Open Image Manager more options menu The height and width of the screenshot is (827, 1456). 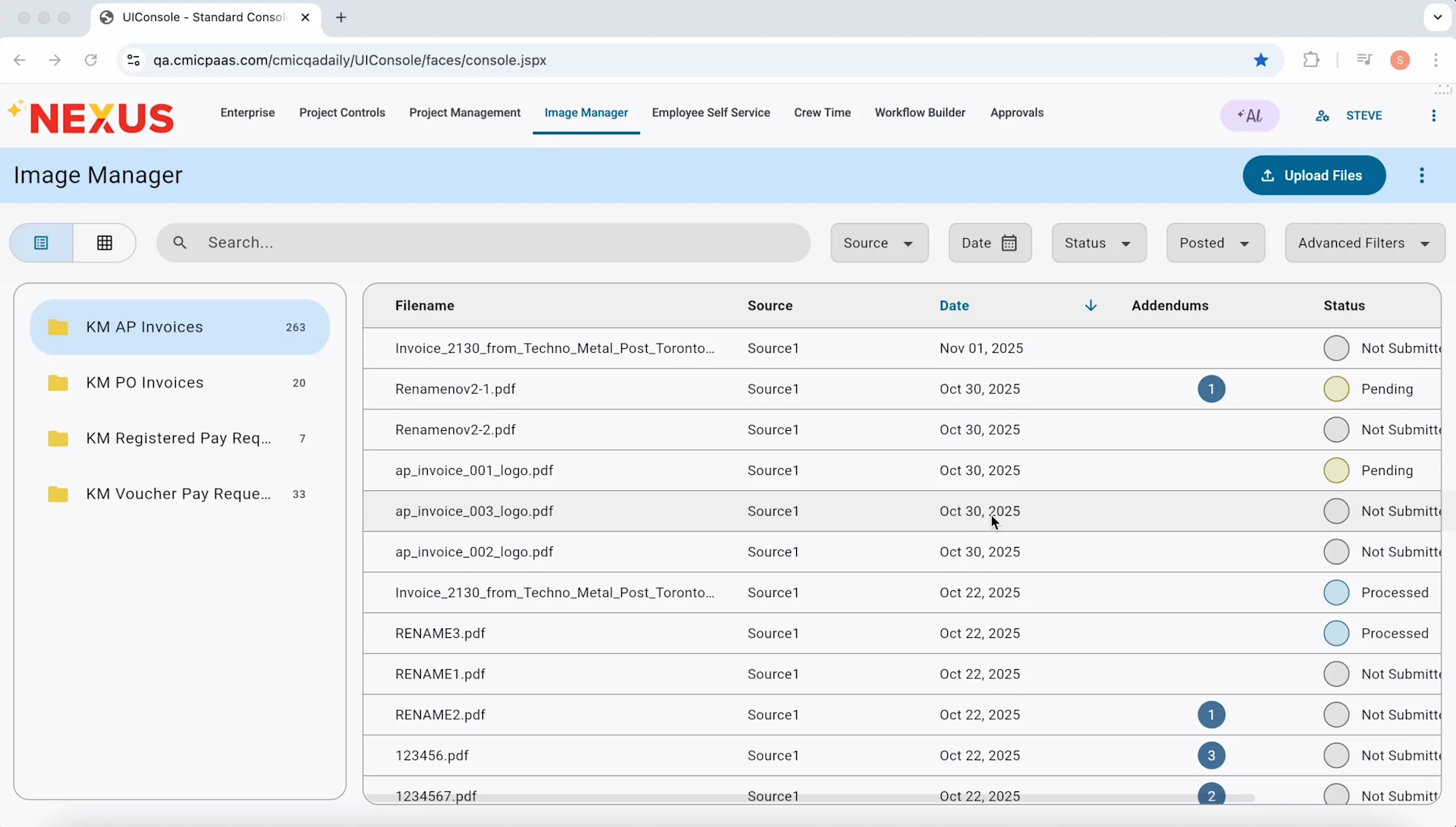(1422, 175)
